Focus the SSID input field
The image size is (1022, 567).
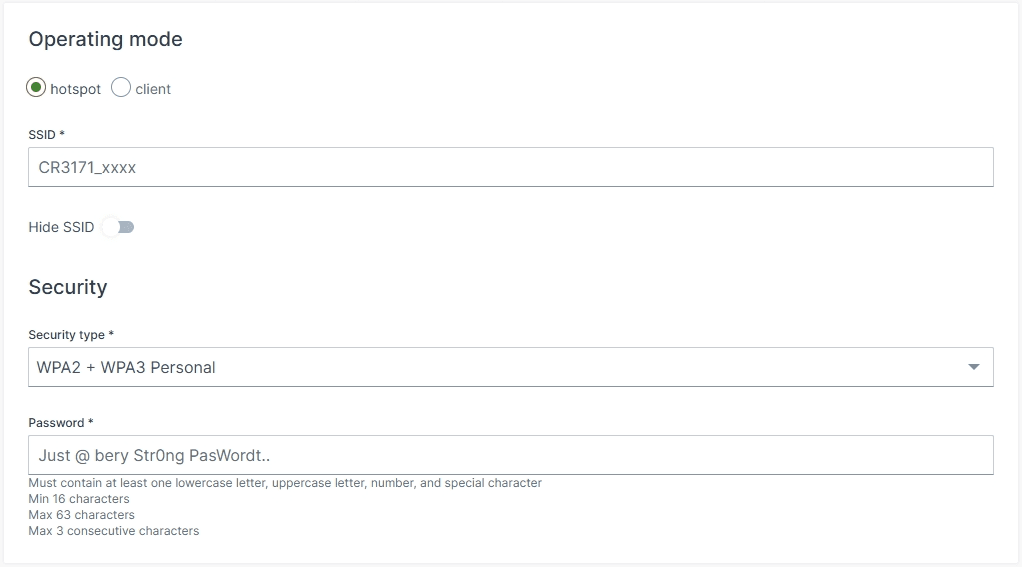point(510,167)
